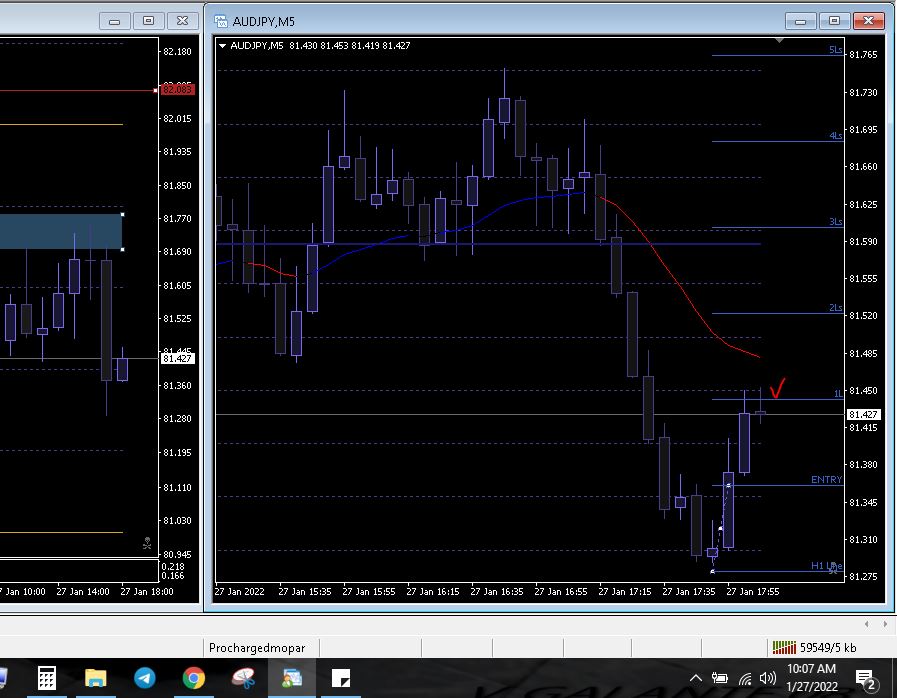Click the skull icon on left chart

click(147, 544)
